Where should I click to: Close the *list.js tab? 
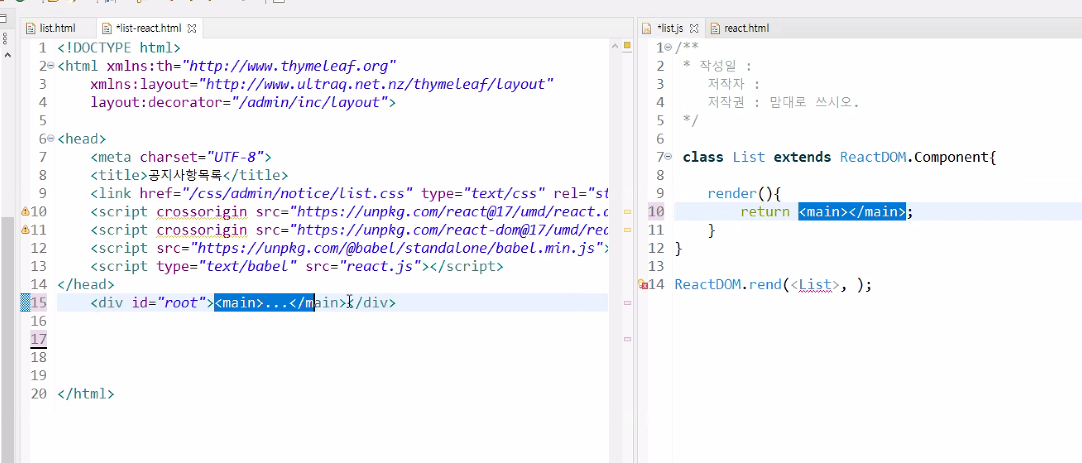point(694,28)
